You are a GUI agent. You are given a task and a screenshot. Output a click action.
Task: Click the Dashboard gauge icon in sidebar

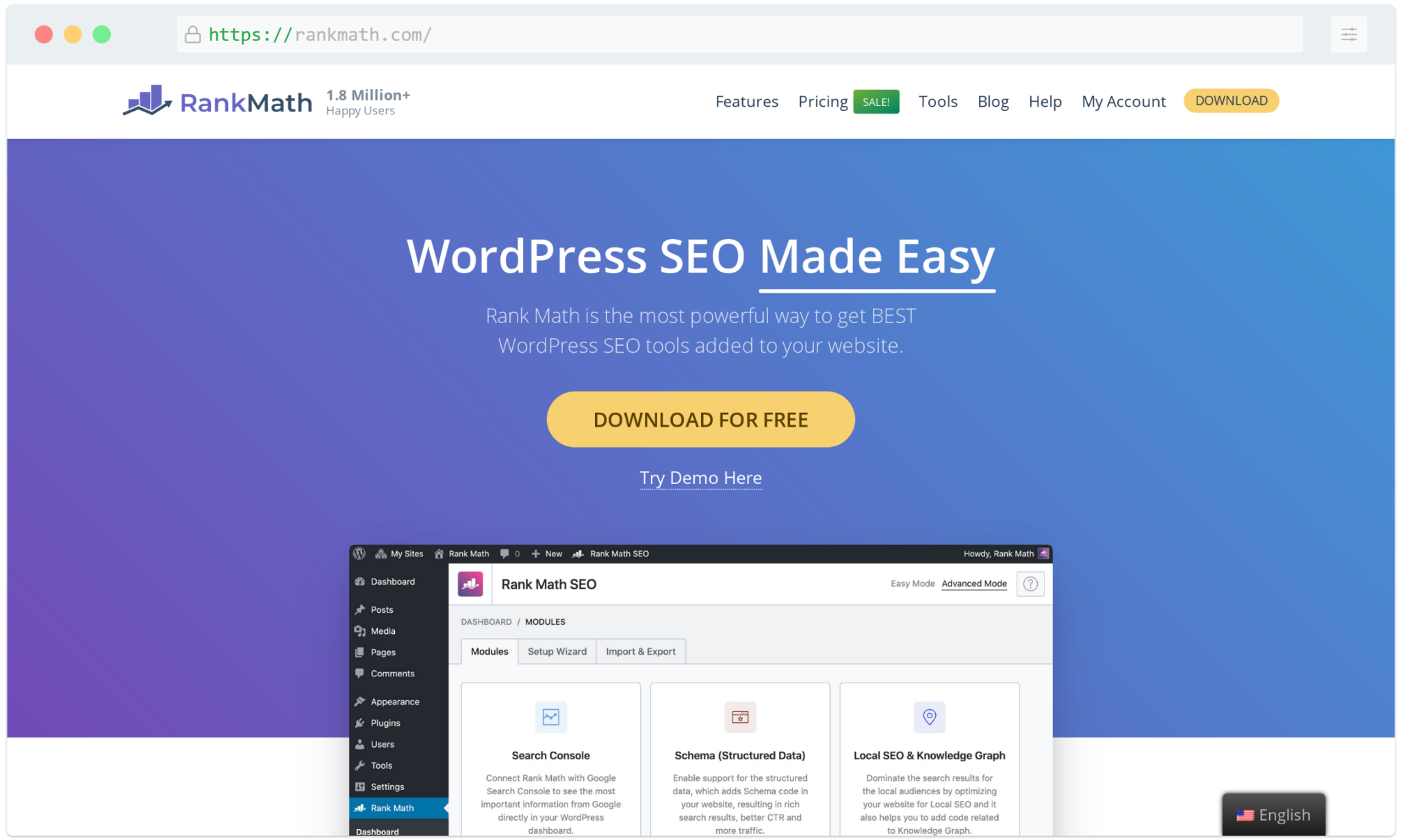[360, 581]
